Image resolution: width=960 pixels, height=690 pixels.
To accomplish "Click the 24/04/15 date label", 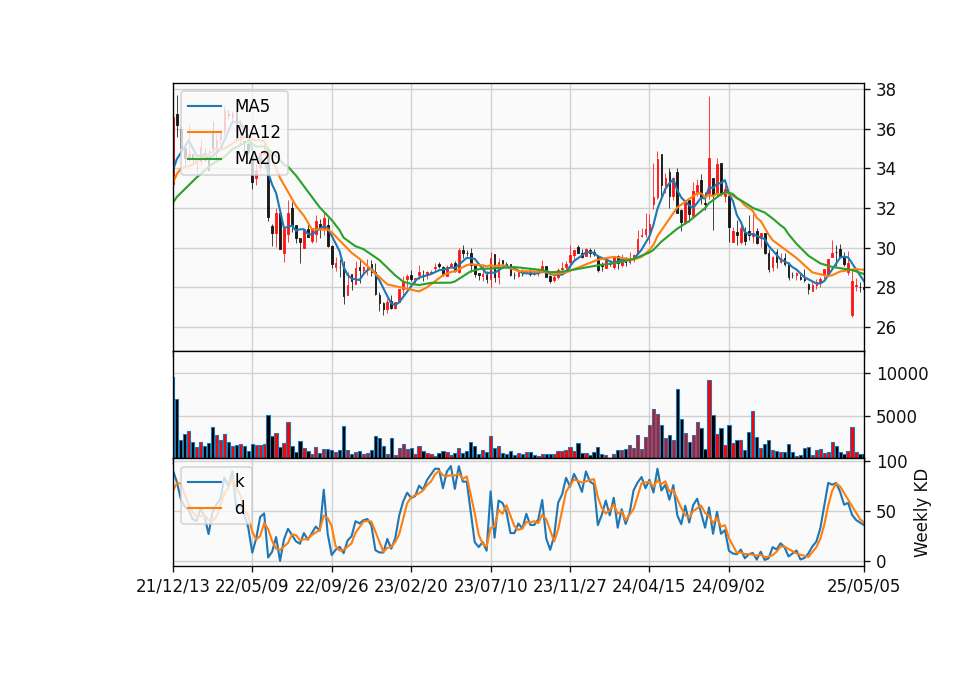I will pos(649,586).
